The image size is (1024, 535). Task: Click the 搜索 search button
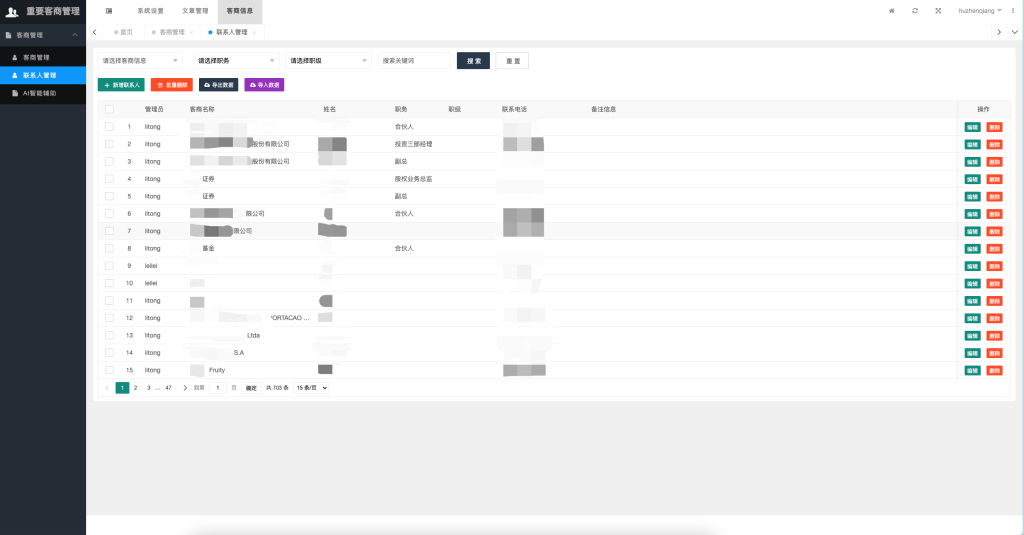pyautogui.click(x=473, y=61)
